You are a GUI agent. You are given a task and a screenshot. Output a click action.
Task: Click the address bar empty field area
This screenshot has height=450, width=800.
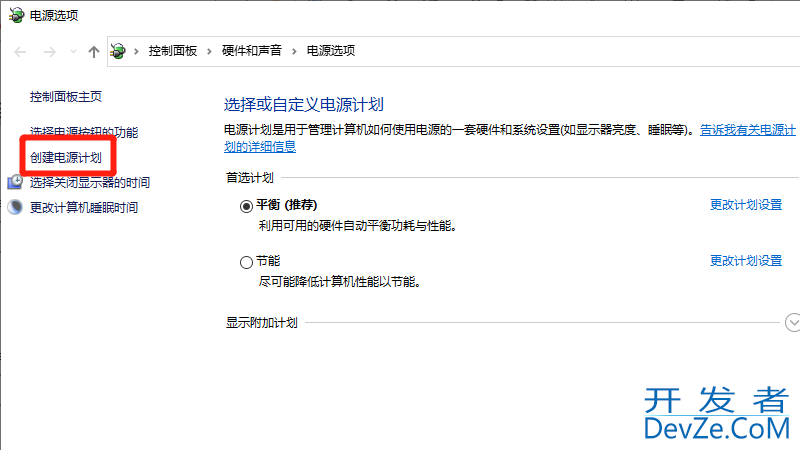tap(577, 51)
